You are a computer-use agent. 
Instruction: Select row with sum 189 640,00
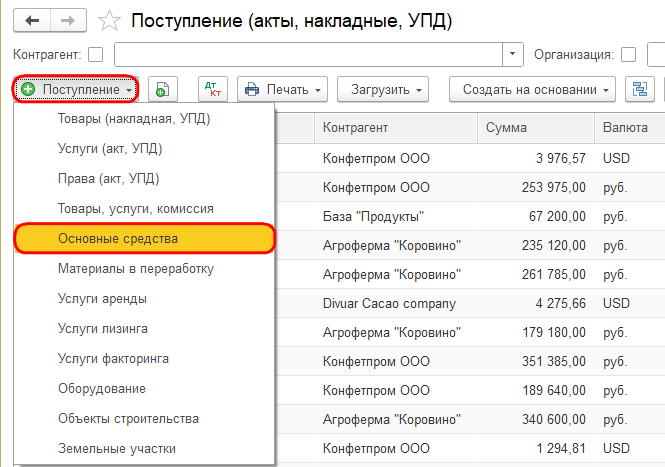pos(470,390)
